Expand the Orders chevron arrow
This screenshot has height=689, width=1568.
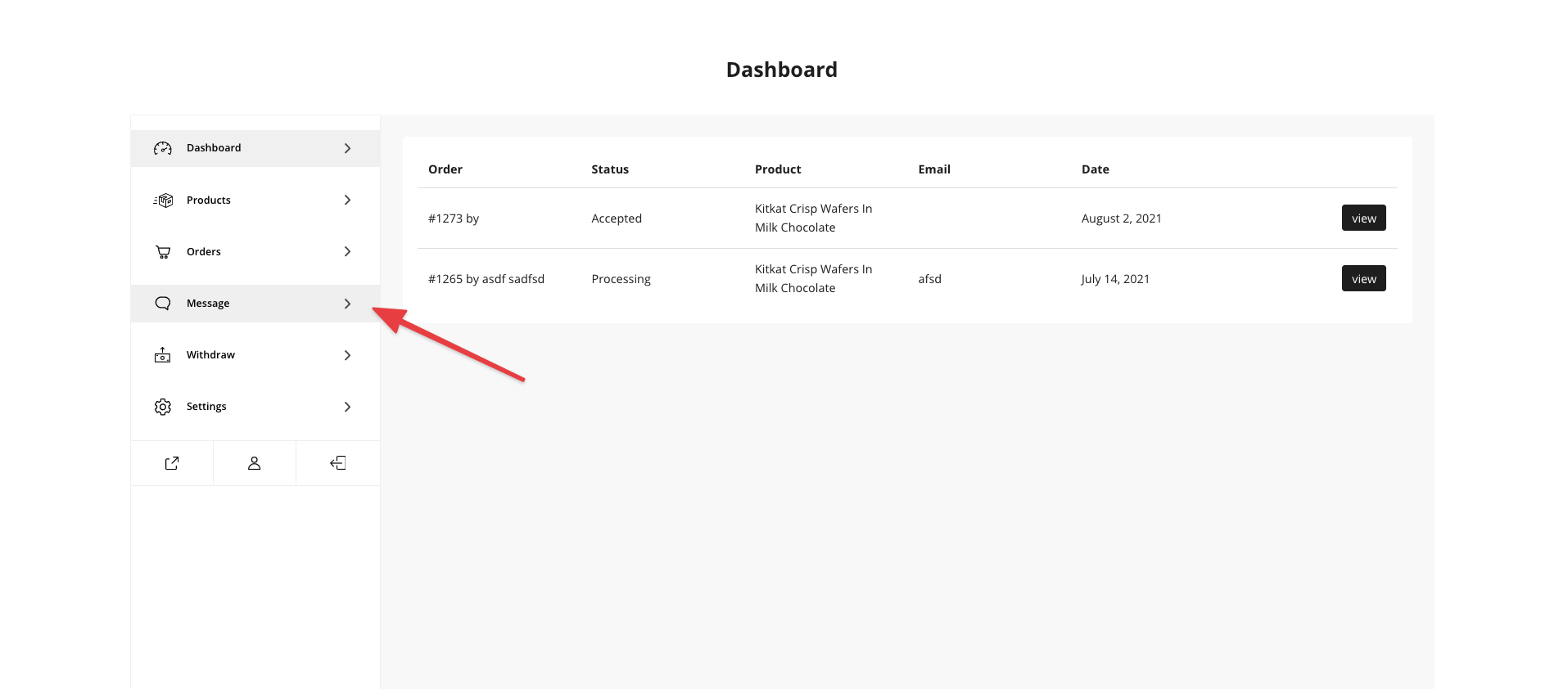point(347,252)
